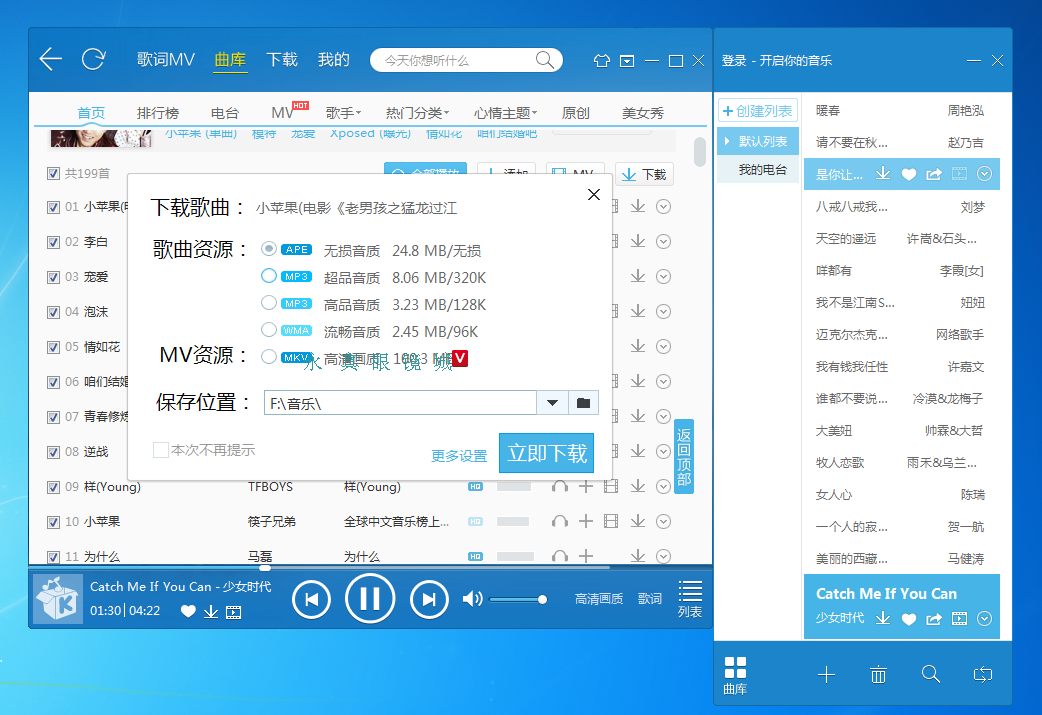Select the MKV MV resource option
This screenshot has width=1042, height=715.
[x=268, y=357]
